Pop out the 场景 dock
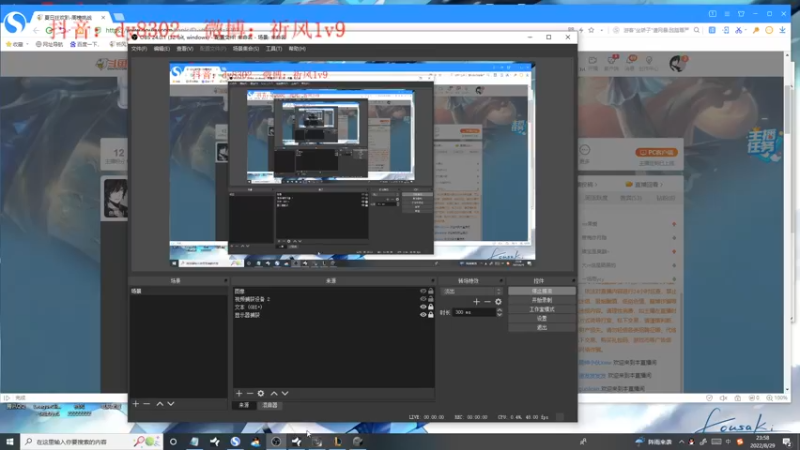Screen dimensions: 800x450 point(225,281)
